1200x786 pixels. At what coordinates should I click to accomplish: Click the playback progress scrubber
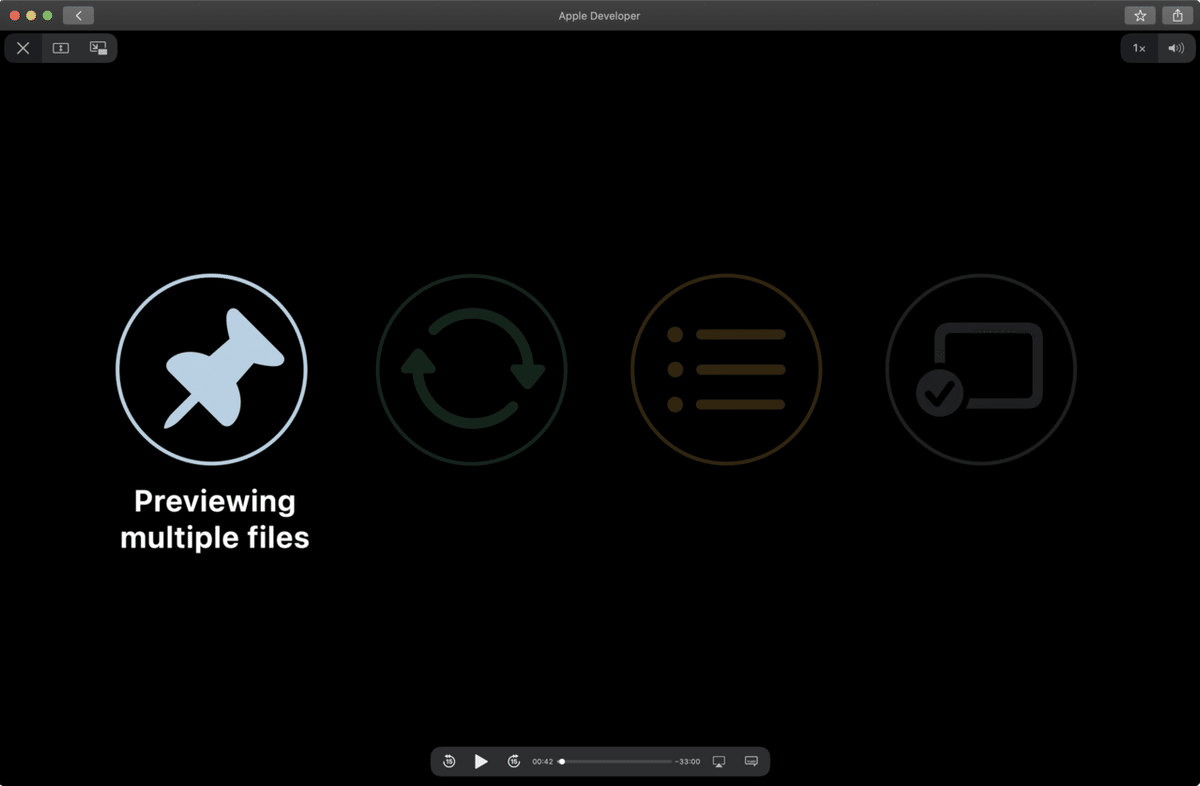pyautogui.click(x=616, y=762)
